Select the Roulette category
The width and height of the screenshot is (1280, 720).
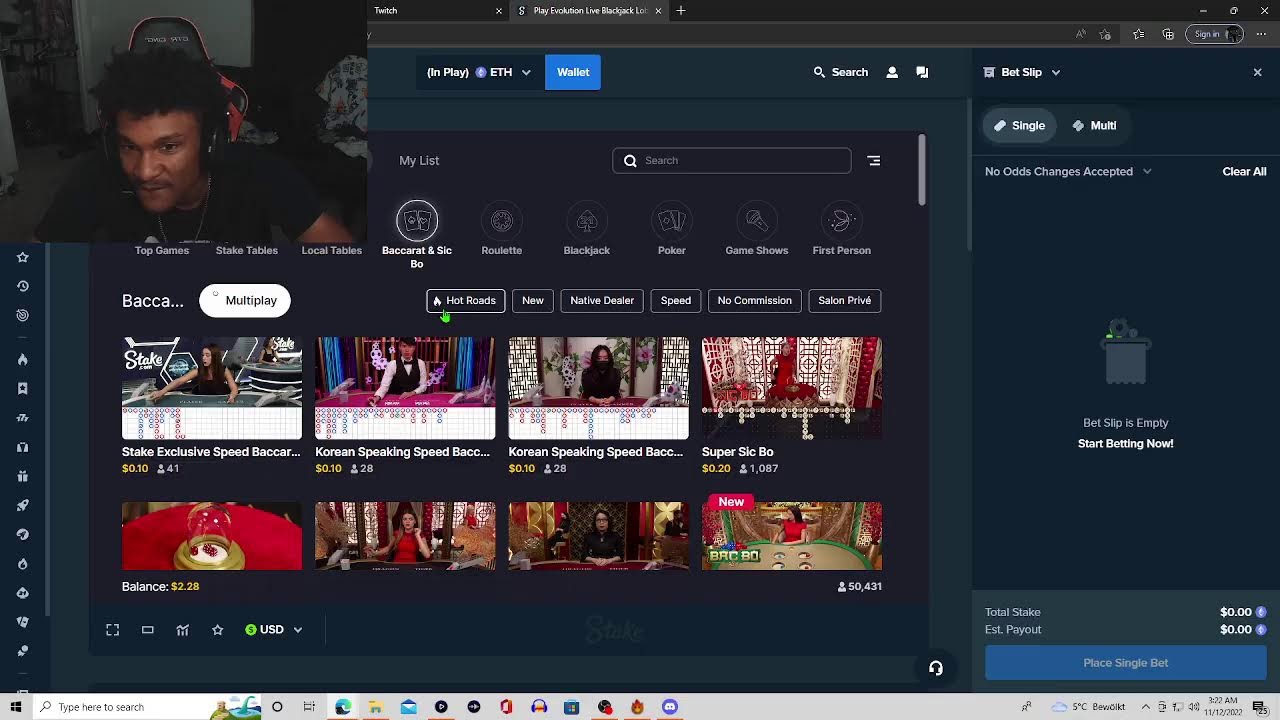[502, 229]
